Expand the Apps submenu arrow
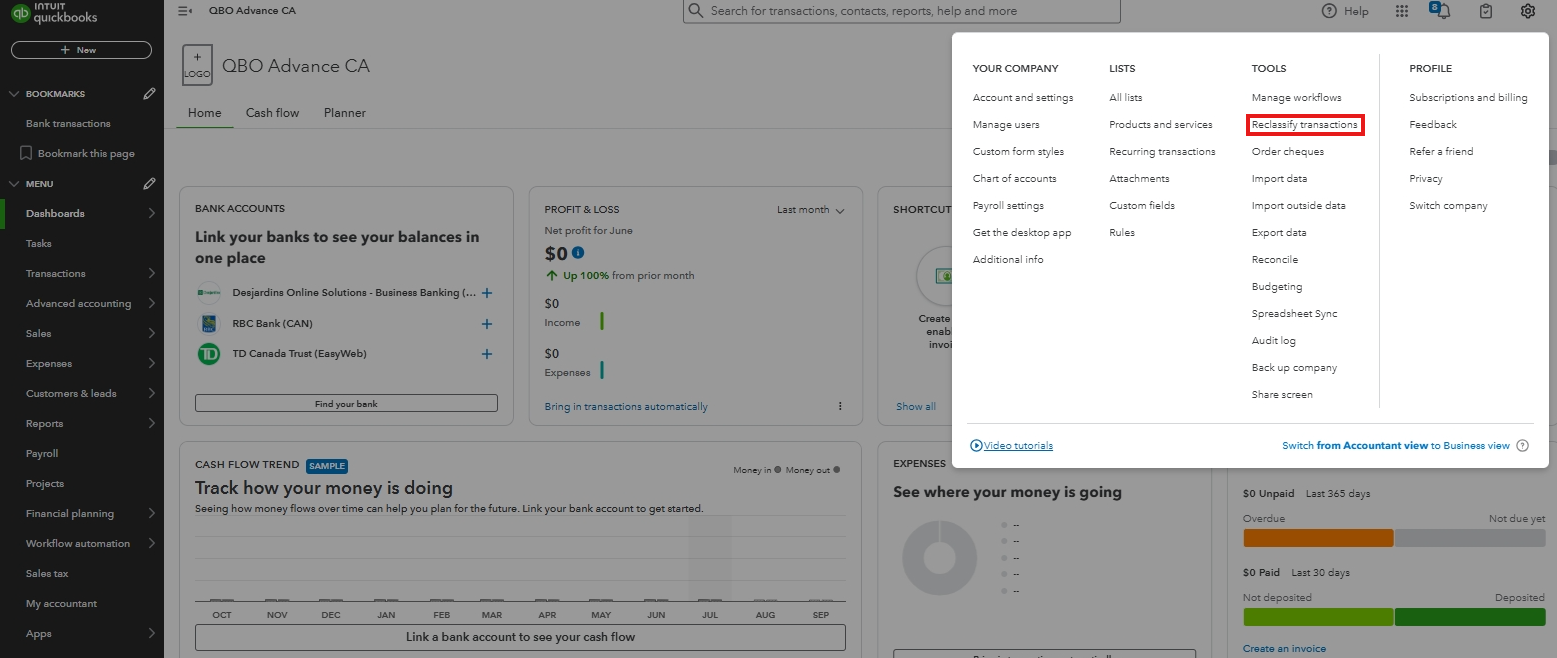Image resolution: width=1557 pixels, height=658 pixels. 151,633
